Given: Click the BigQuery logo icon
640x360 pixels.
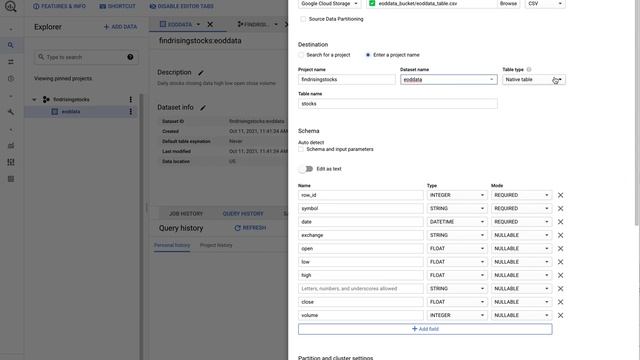Looking at the screenshot, I should (11, 6).
